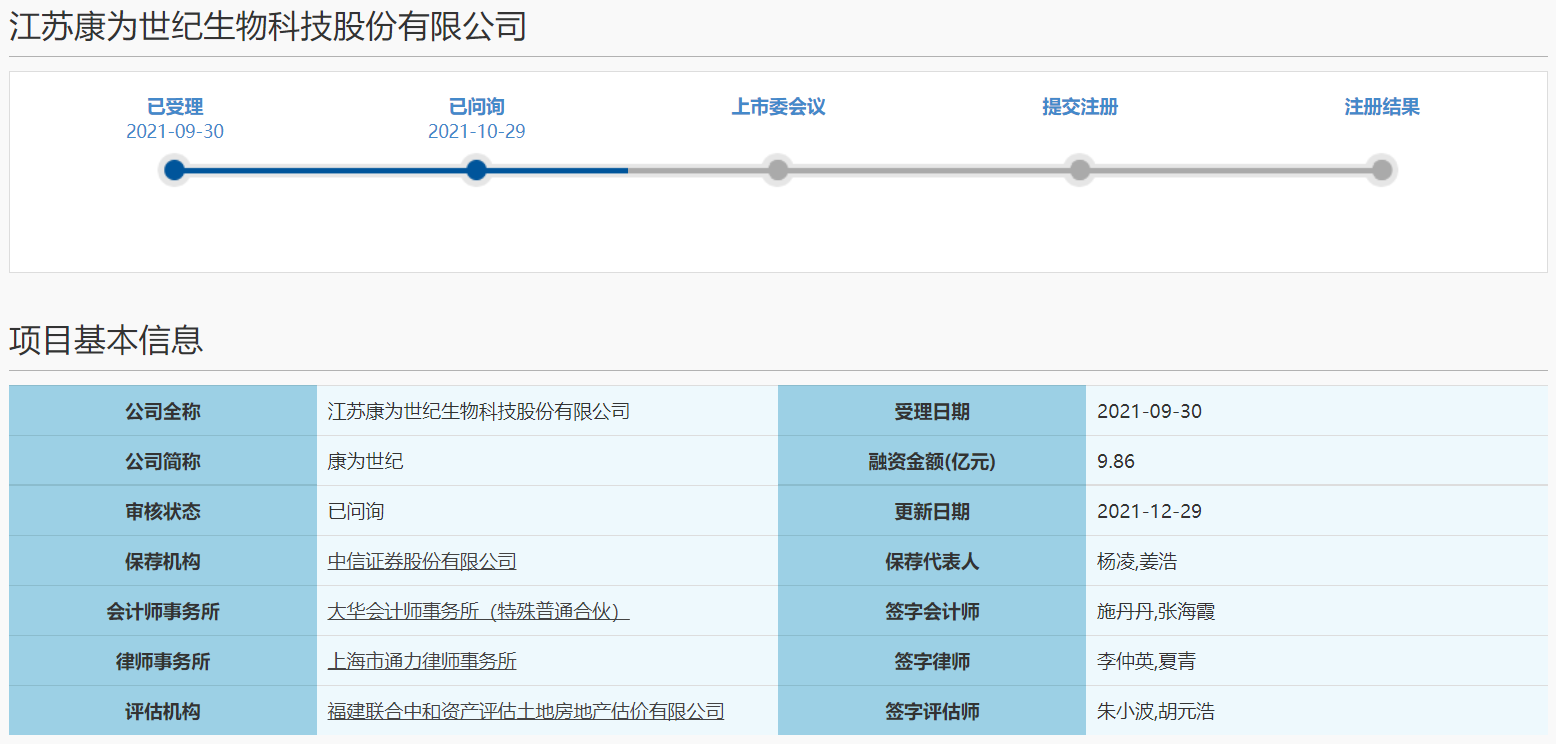Image resolution: width=1556 pixels, height=744 pixels.
Task: Click the 康为世纪 short name cell
Action: coord(547,461)
